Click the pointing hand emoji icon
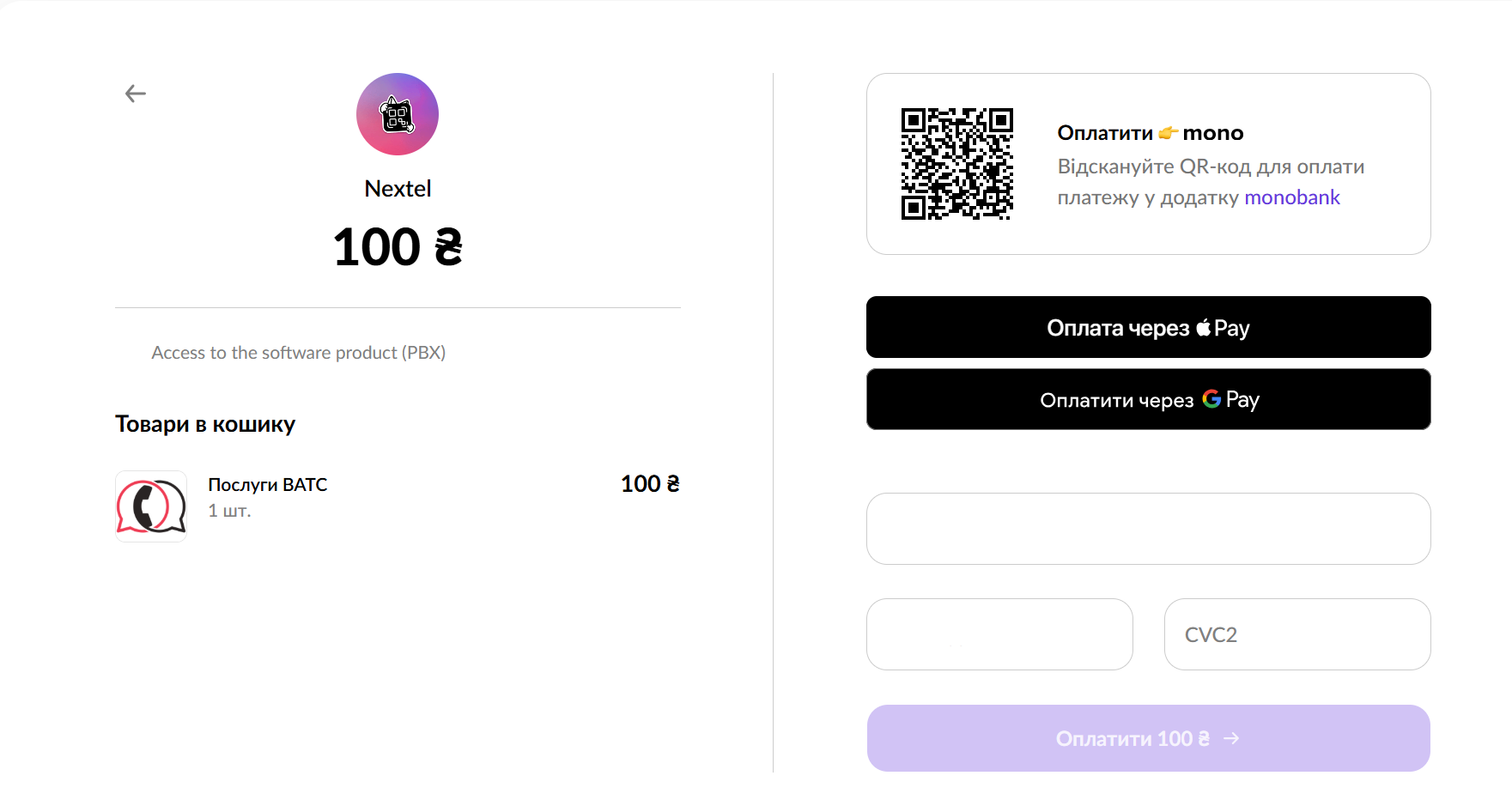 [1168, 133]
